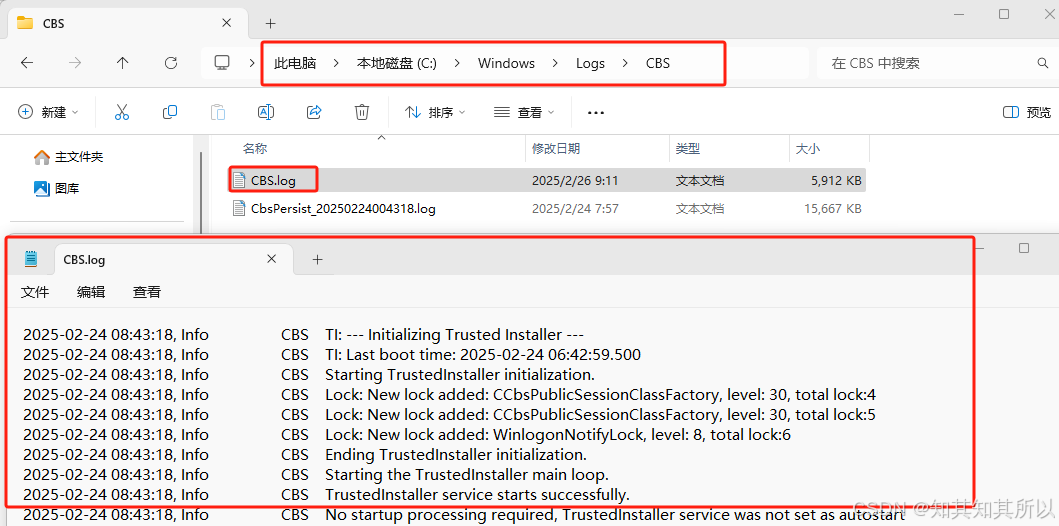Select the CBS.log Notepad tab
Screen dimensions: 1059x526
[x=174, y=259]
